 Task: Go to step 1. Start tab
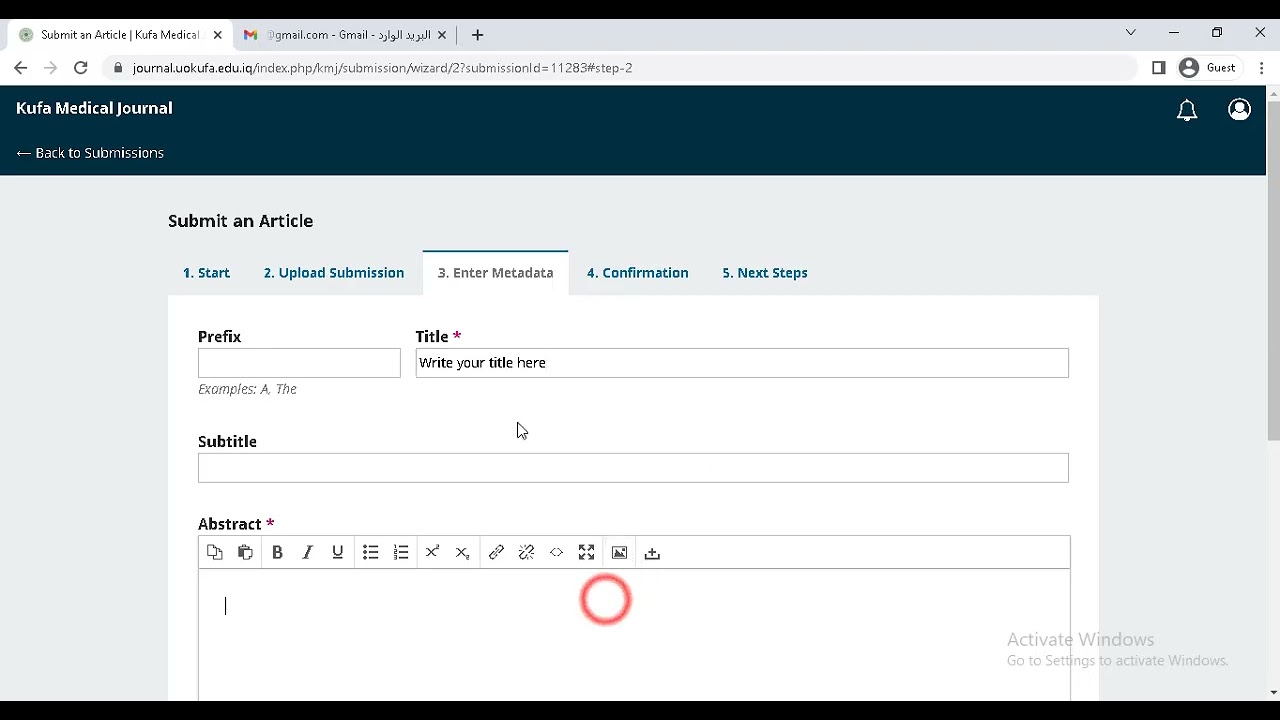(x=206, y=273)
